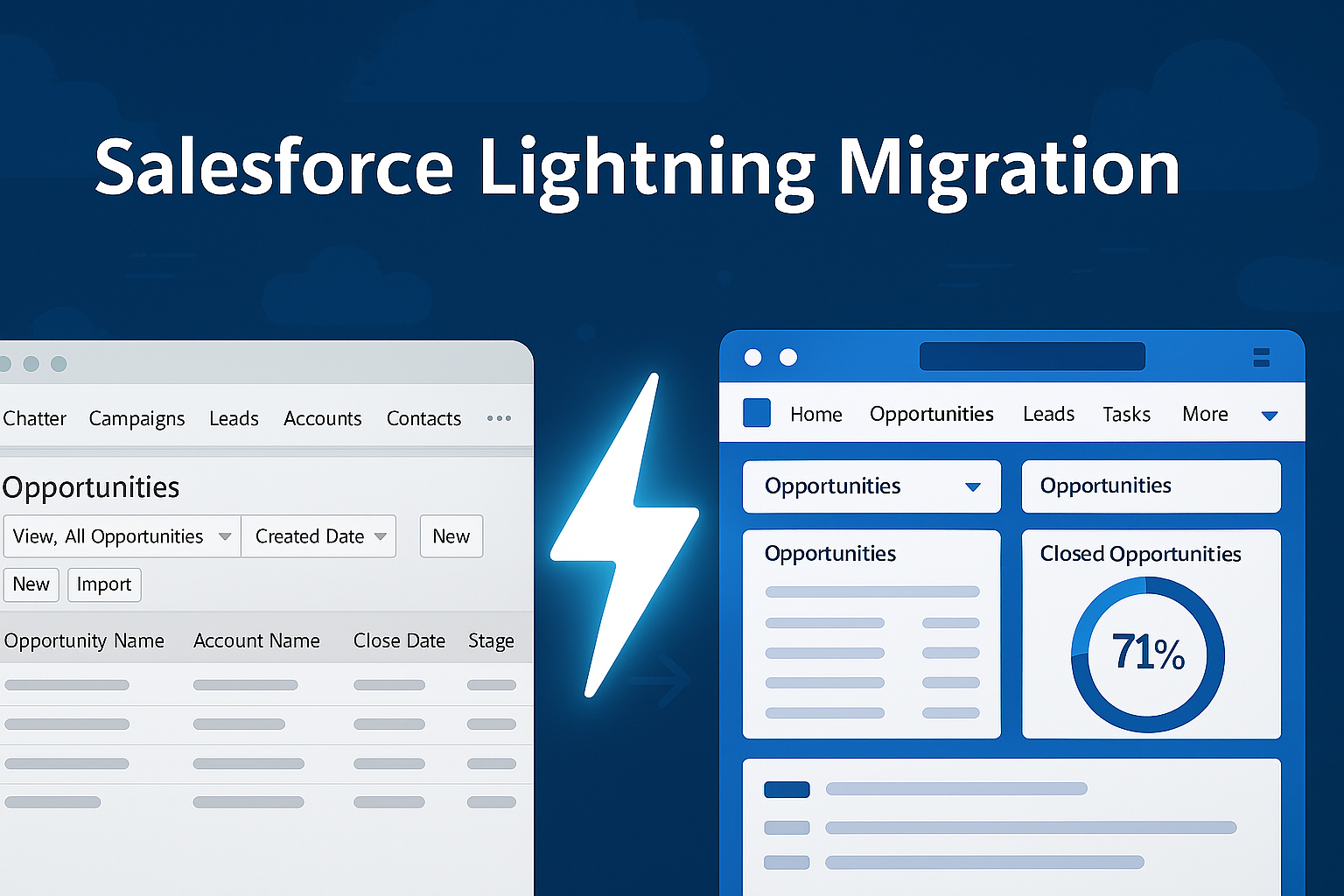
Task: Select the Contacts tab
Action: [x=423, y=418]
